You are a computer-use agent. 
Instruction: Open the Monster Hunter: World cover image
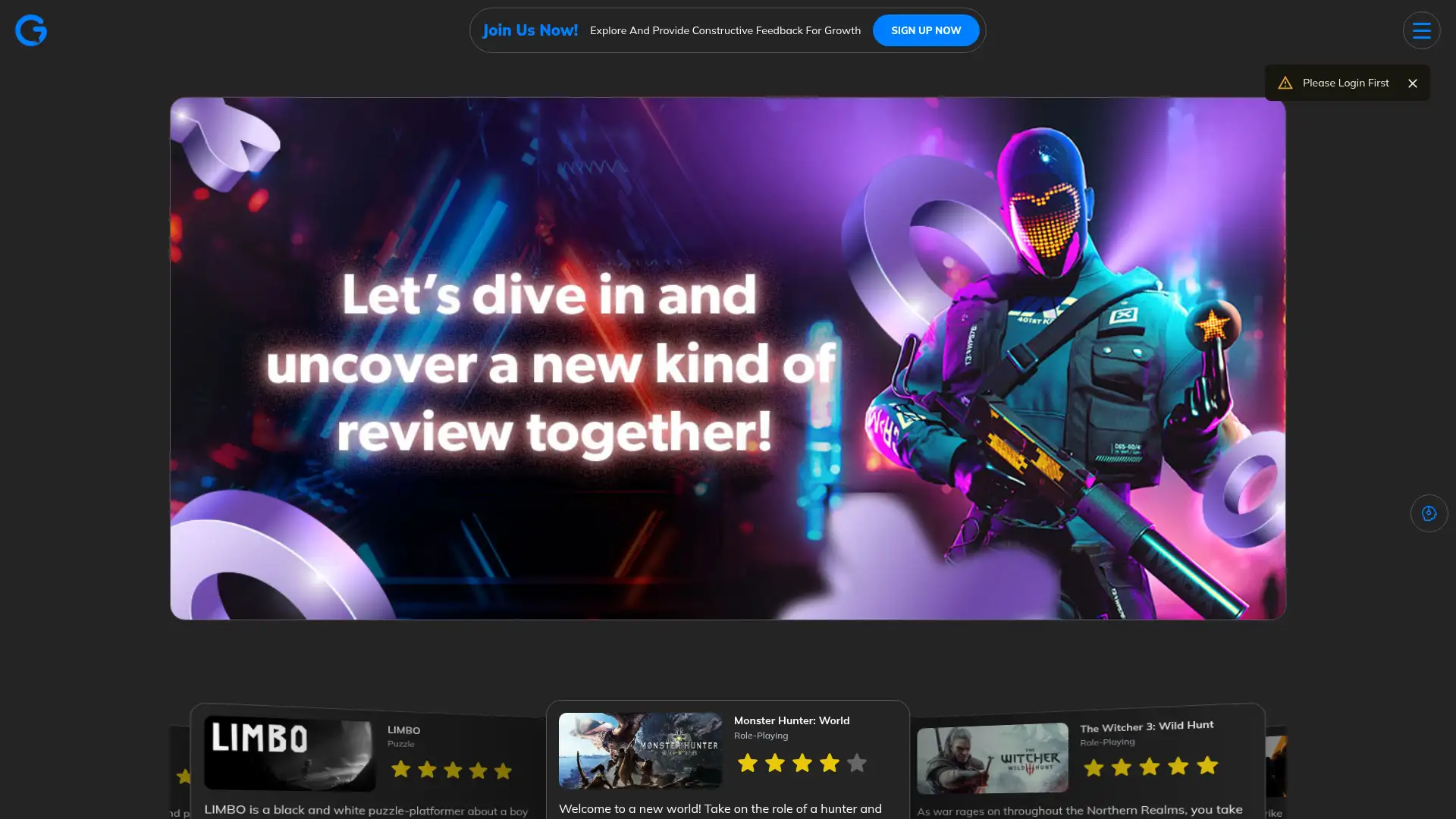click(639, 751)
